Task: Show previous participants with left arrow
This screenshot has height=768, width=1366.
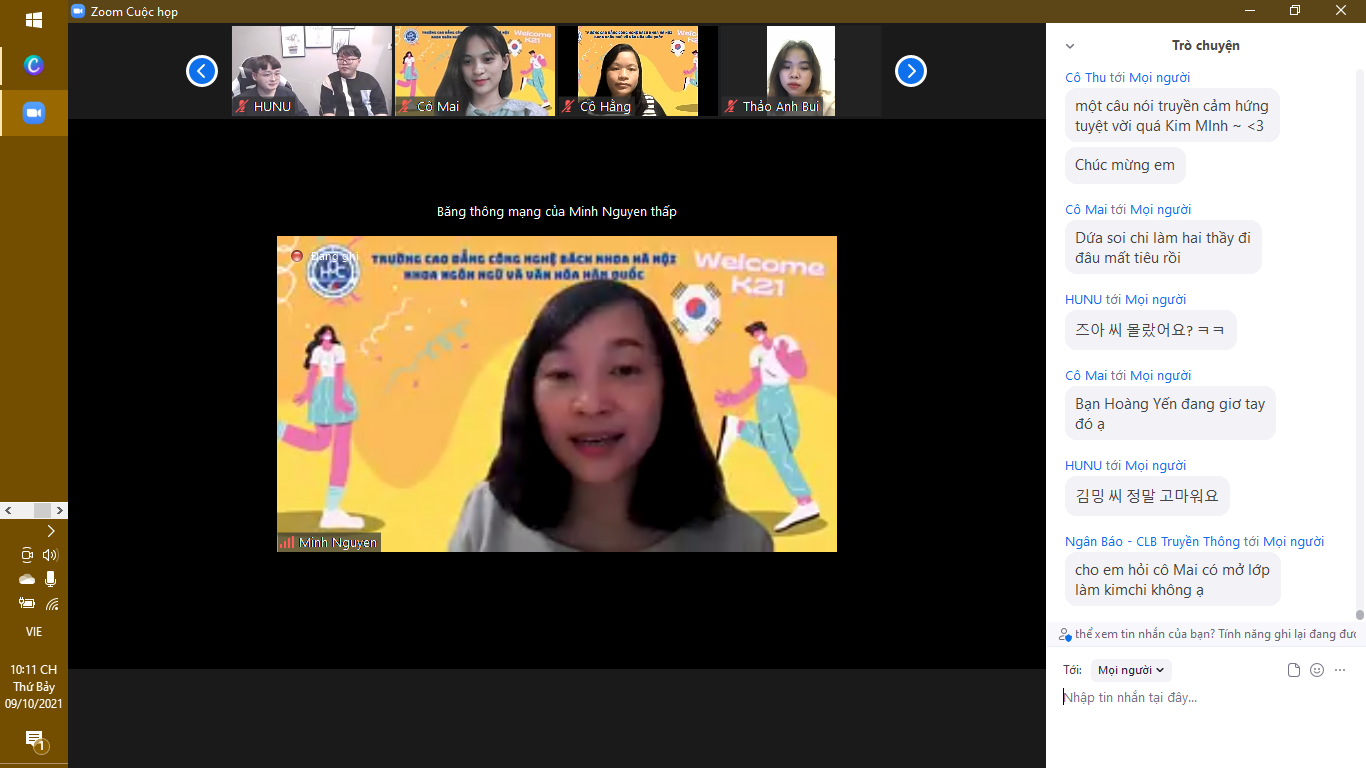Action: click(x=202, y=71)
